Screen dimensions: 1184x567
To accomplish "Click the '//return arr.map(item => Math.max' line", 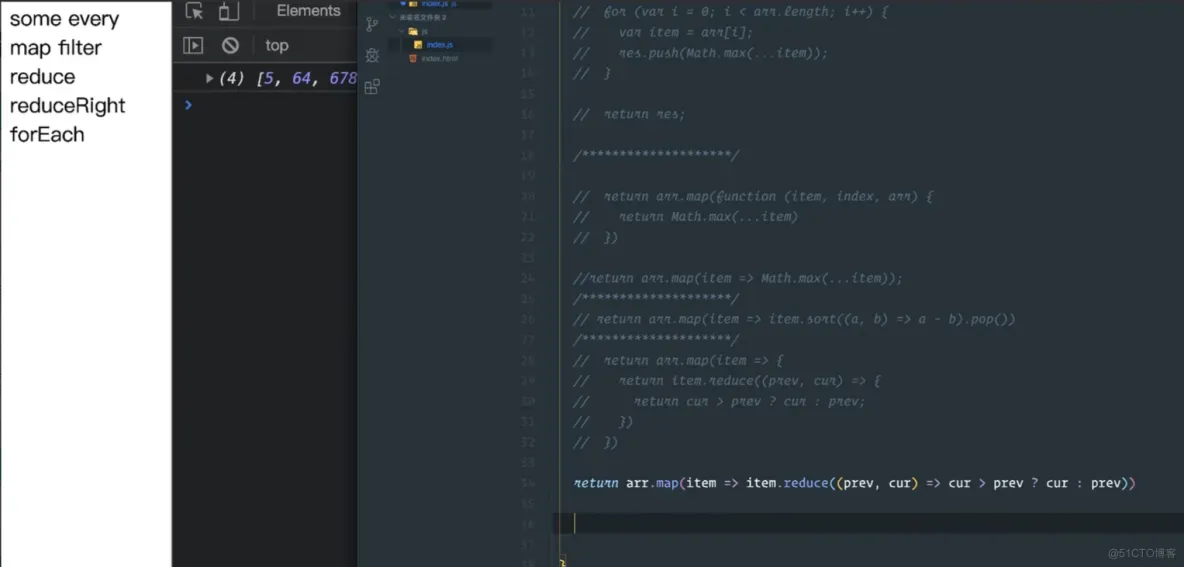I will tap(738, 278).
